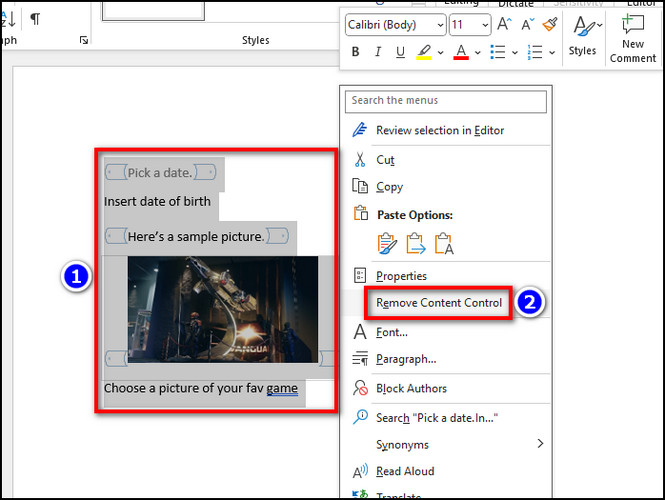The image size is (665, 500).
Task: Expand the numbering library dropdown
Action: coord(552,53)
